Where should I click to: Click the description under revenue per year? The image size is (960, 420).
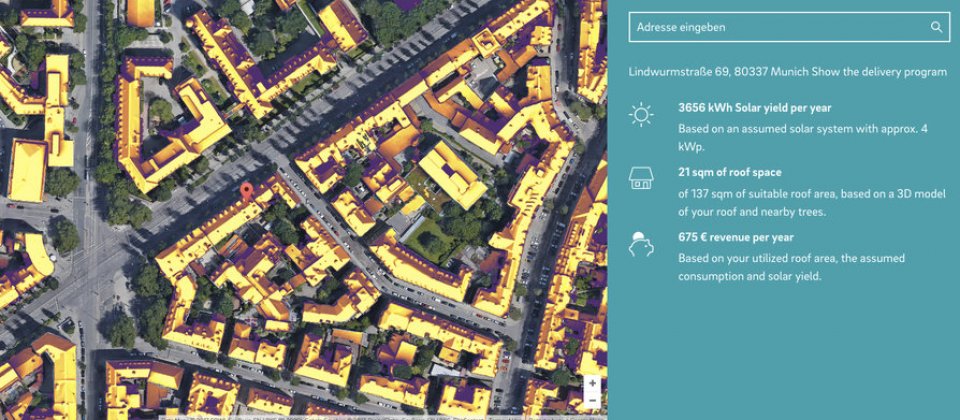click(791, 268)
